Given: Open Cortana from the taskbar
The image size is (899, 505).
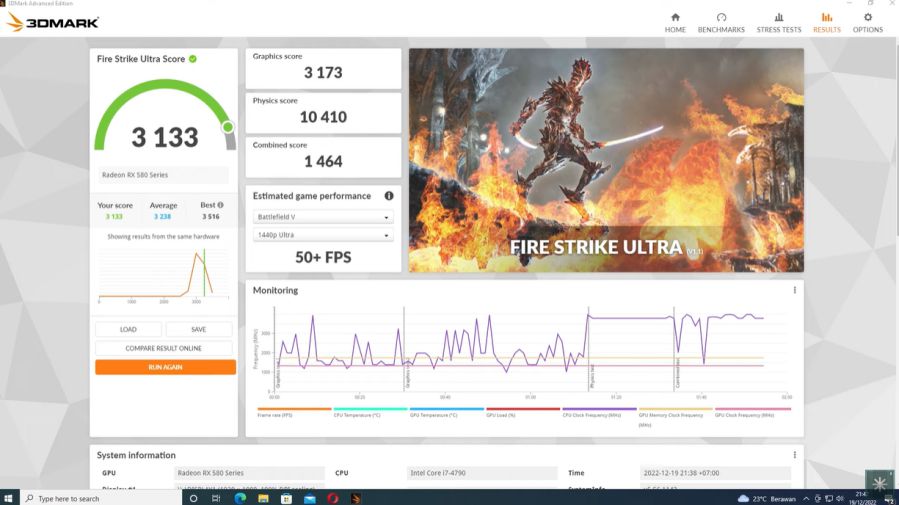Looking at the screenshot, I should pyautogui.click(x=193, y=498).
